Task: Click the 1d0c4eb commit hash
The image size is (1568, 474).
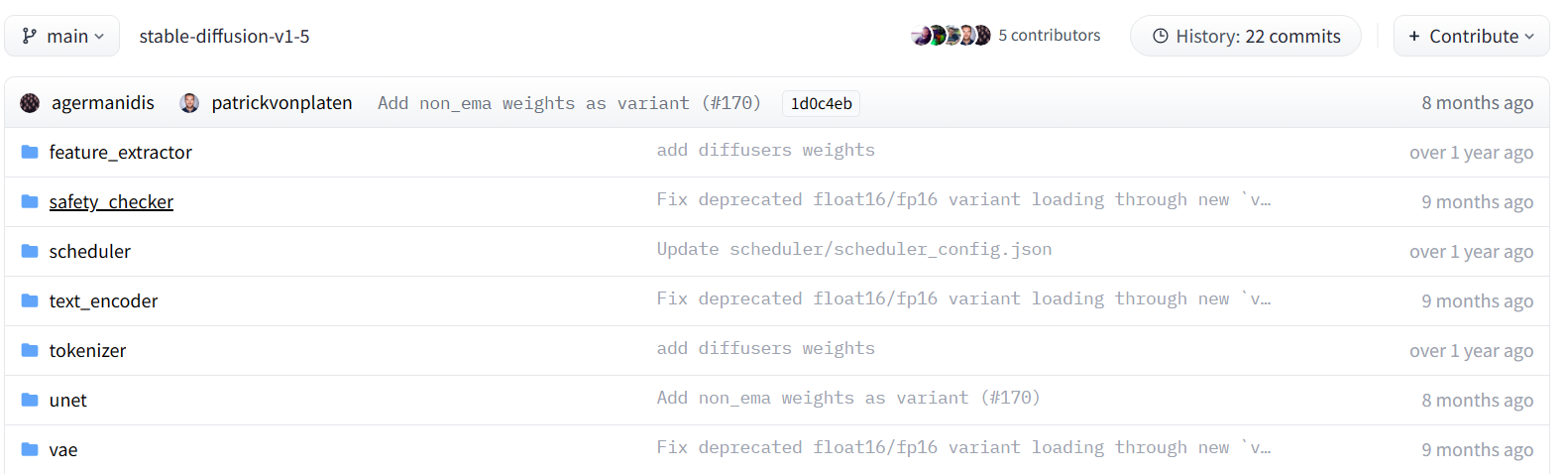Action: click(x=821, y=103)
